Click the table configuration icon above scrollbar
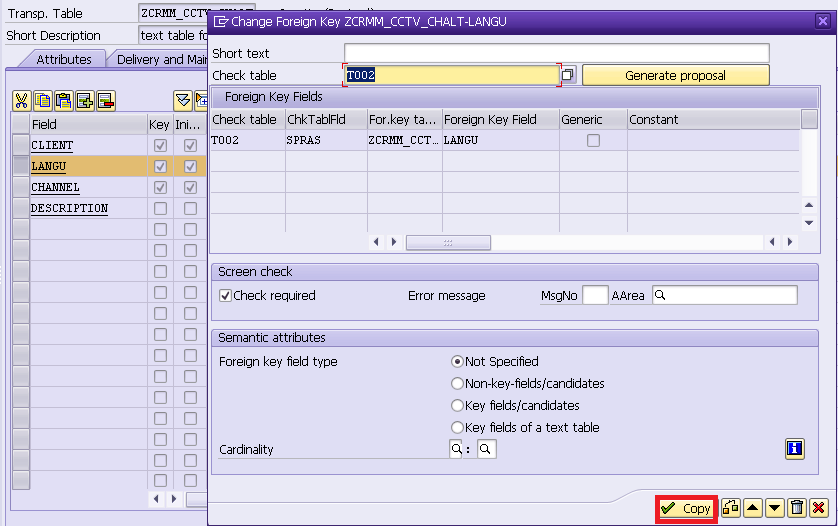Viewport: 838px width, 526px height. (809, 119)
